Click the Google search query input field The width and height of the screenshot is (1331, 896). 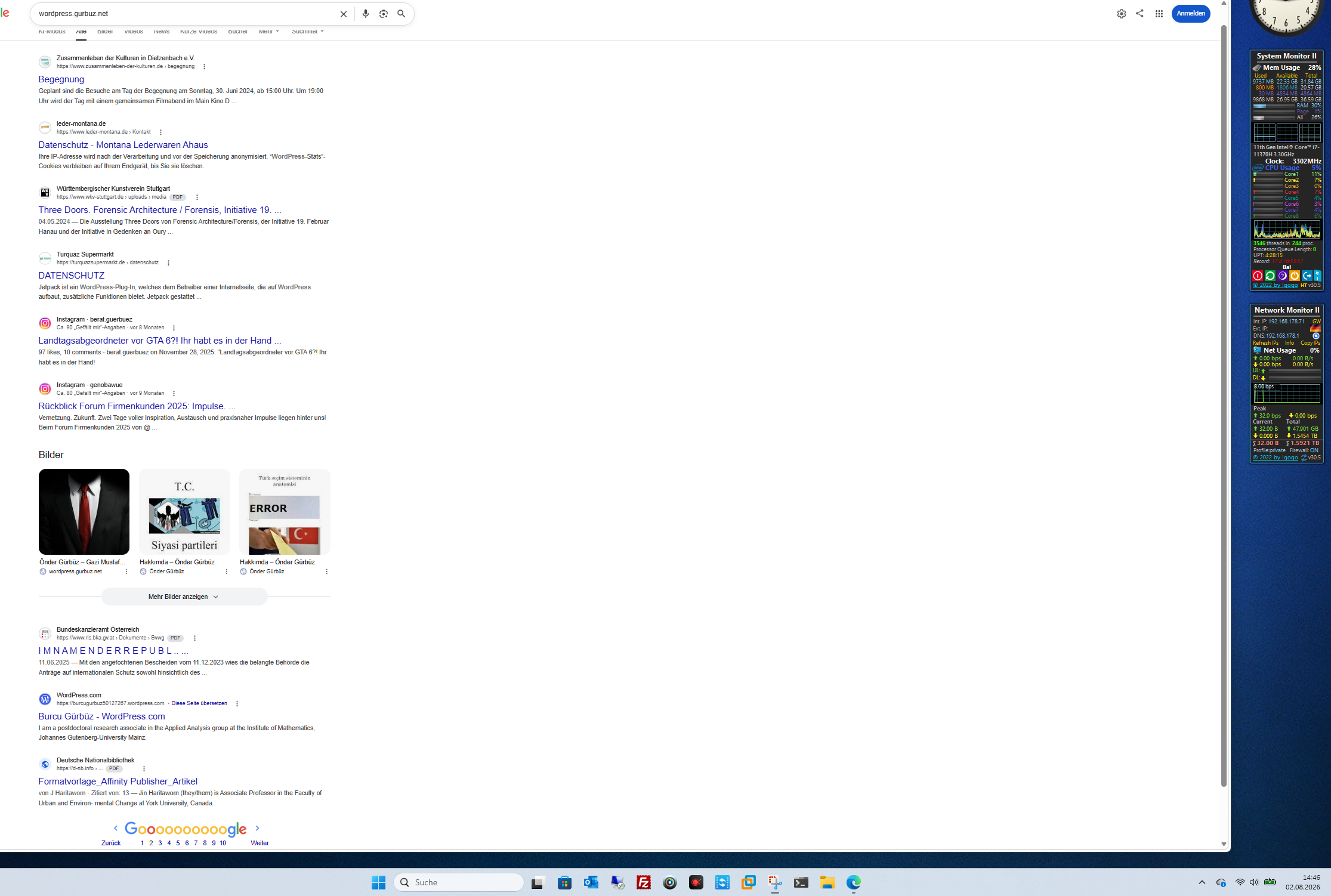[x=185, y=14]
